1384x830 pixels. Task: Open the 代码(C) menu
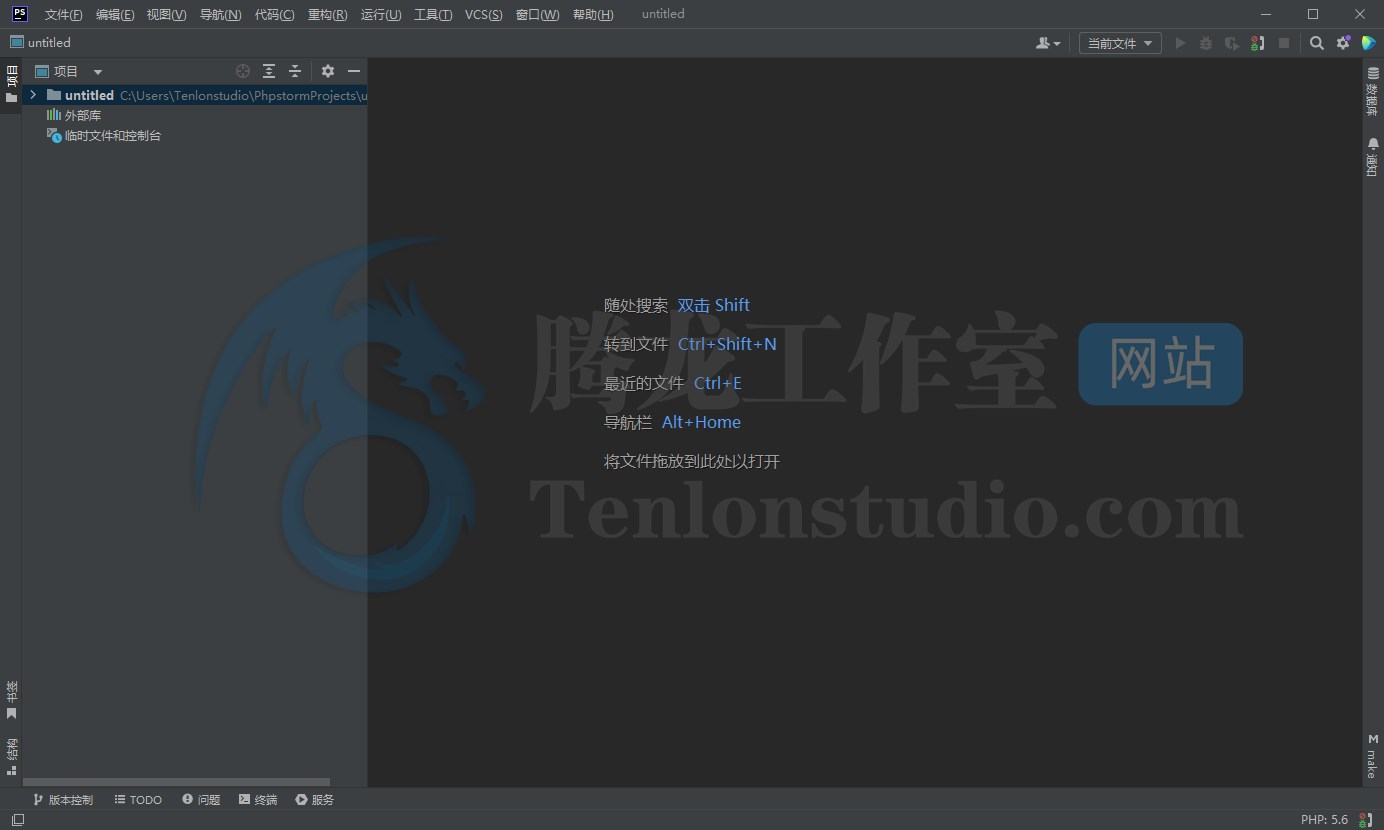tap(274, 14)
